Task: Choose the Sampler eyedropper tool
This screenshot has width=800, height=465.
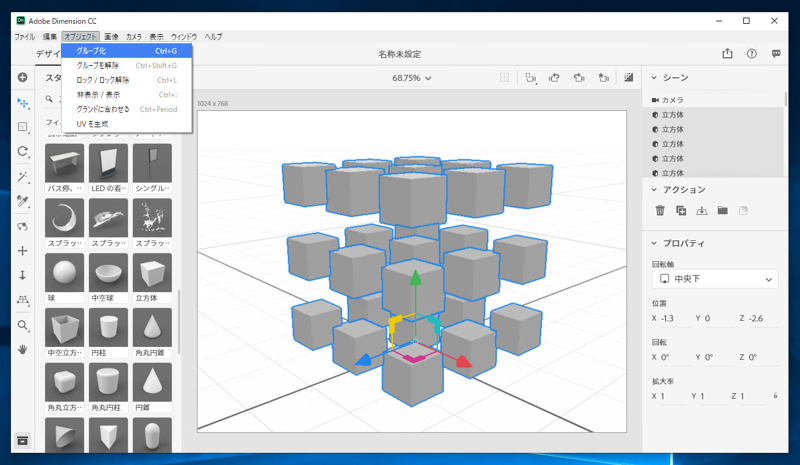Action: pos(22,201)
